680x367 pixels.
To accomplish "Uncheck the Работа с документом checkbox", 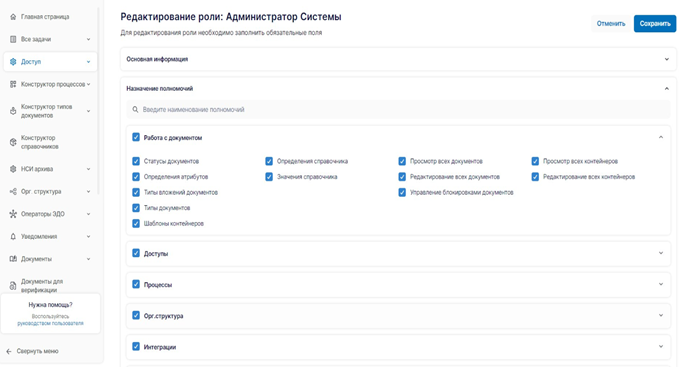I will coord(136,138).
